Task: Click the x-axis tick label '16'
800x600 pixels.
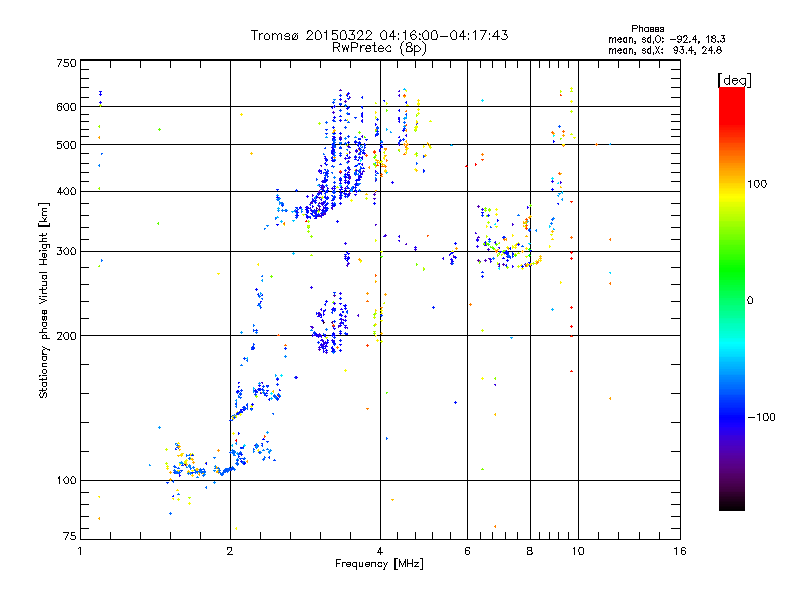Action: coord(680,551)
